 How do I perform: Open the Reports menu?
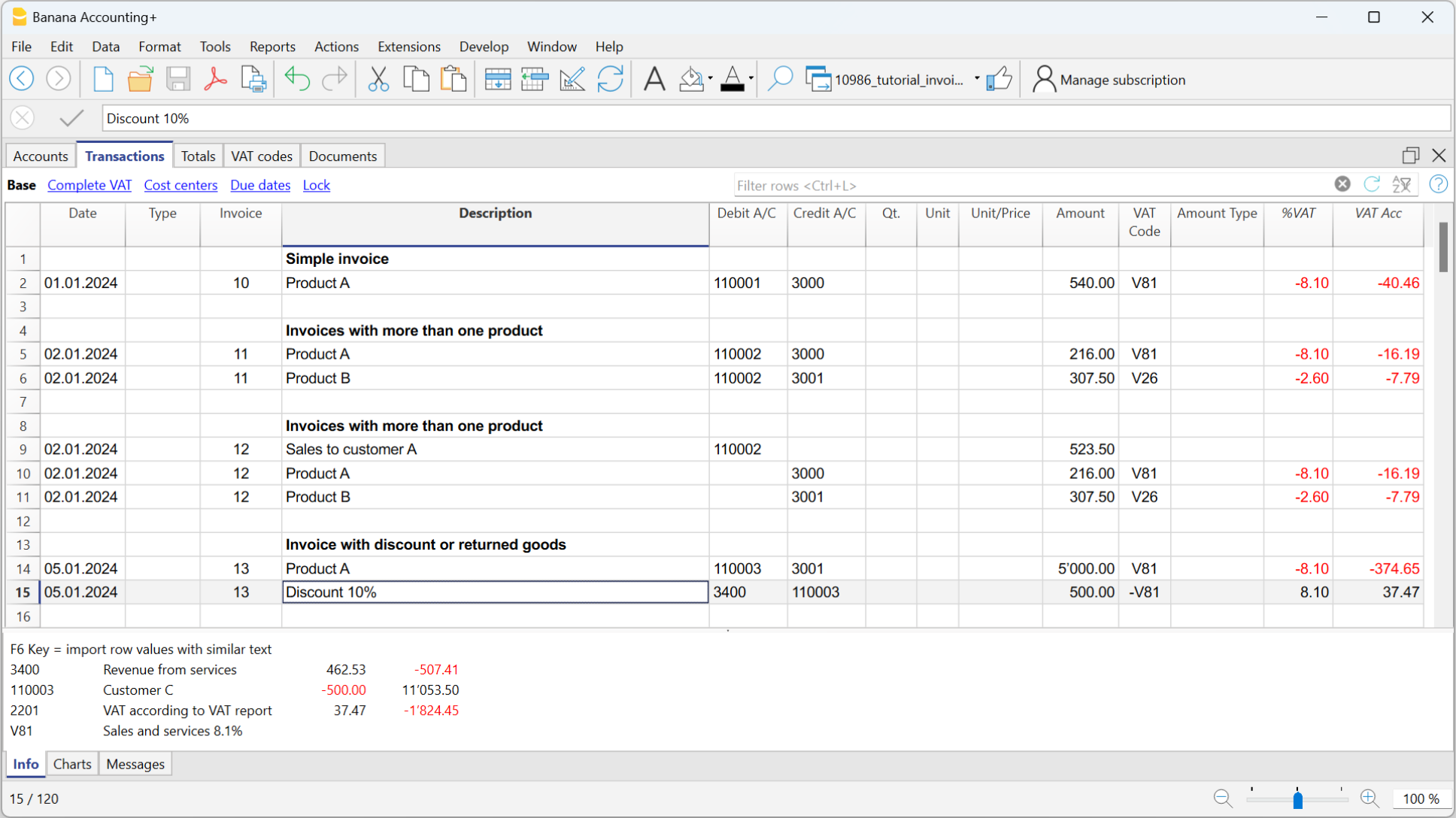coord(272,47)
